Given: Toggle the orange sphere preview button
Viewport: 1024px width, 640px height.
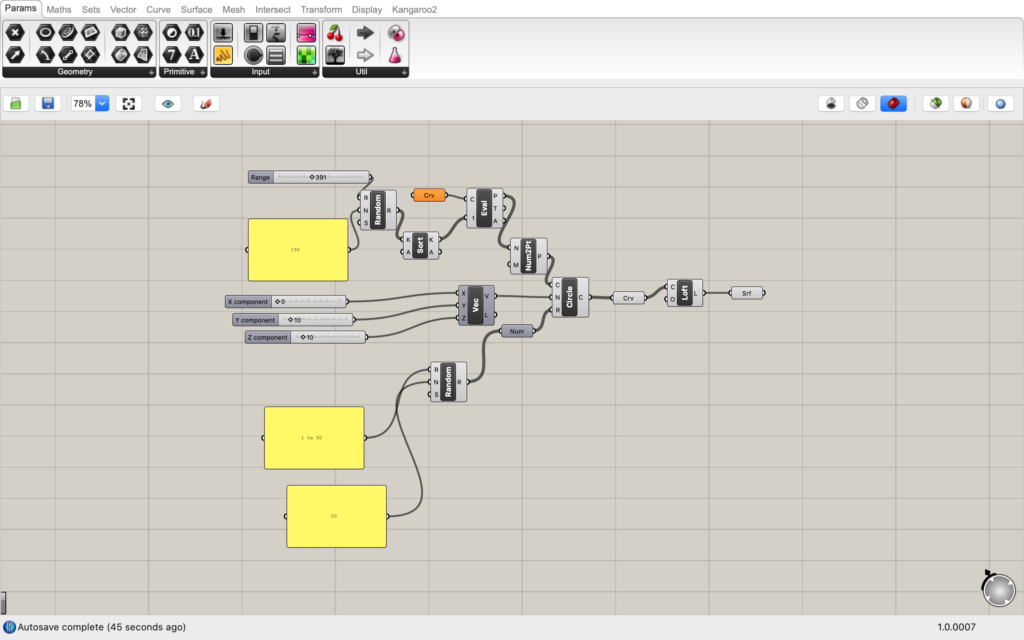Looking at the screenshot, I should pos(967,103).
